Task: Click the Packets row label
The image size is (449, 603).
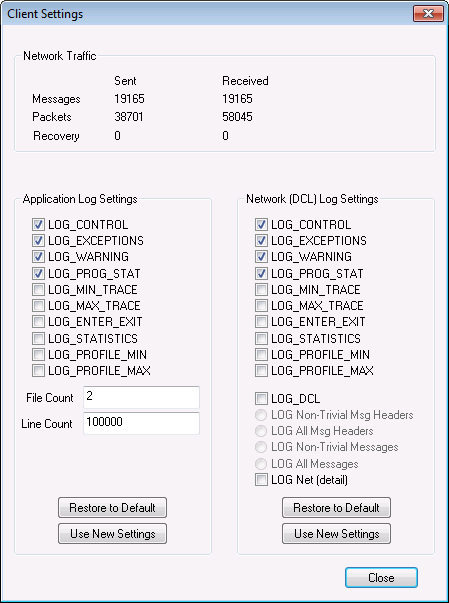Action: [52, 117]
